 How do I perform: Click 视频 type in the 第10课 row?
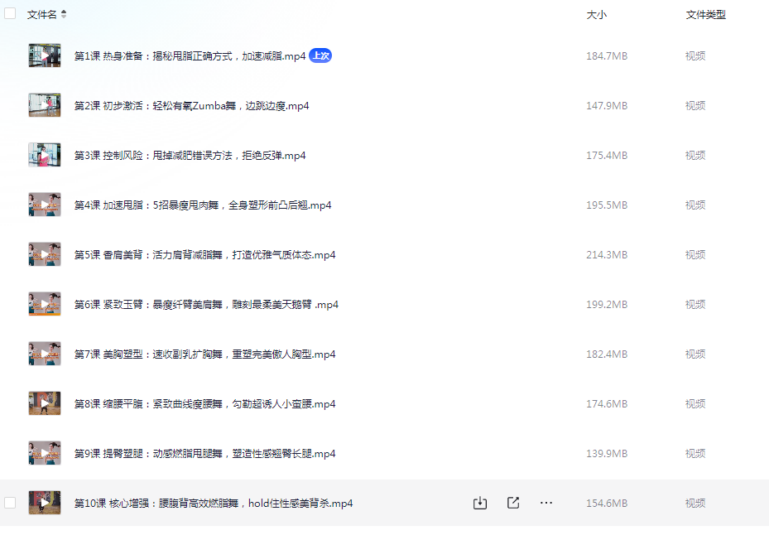695,503
